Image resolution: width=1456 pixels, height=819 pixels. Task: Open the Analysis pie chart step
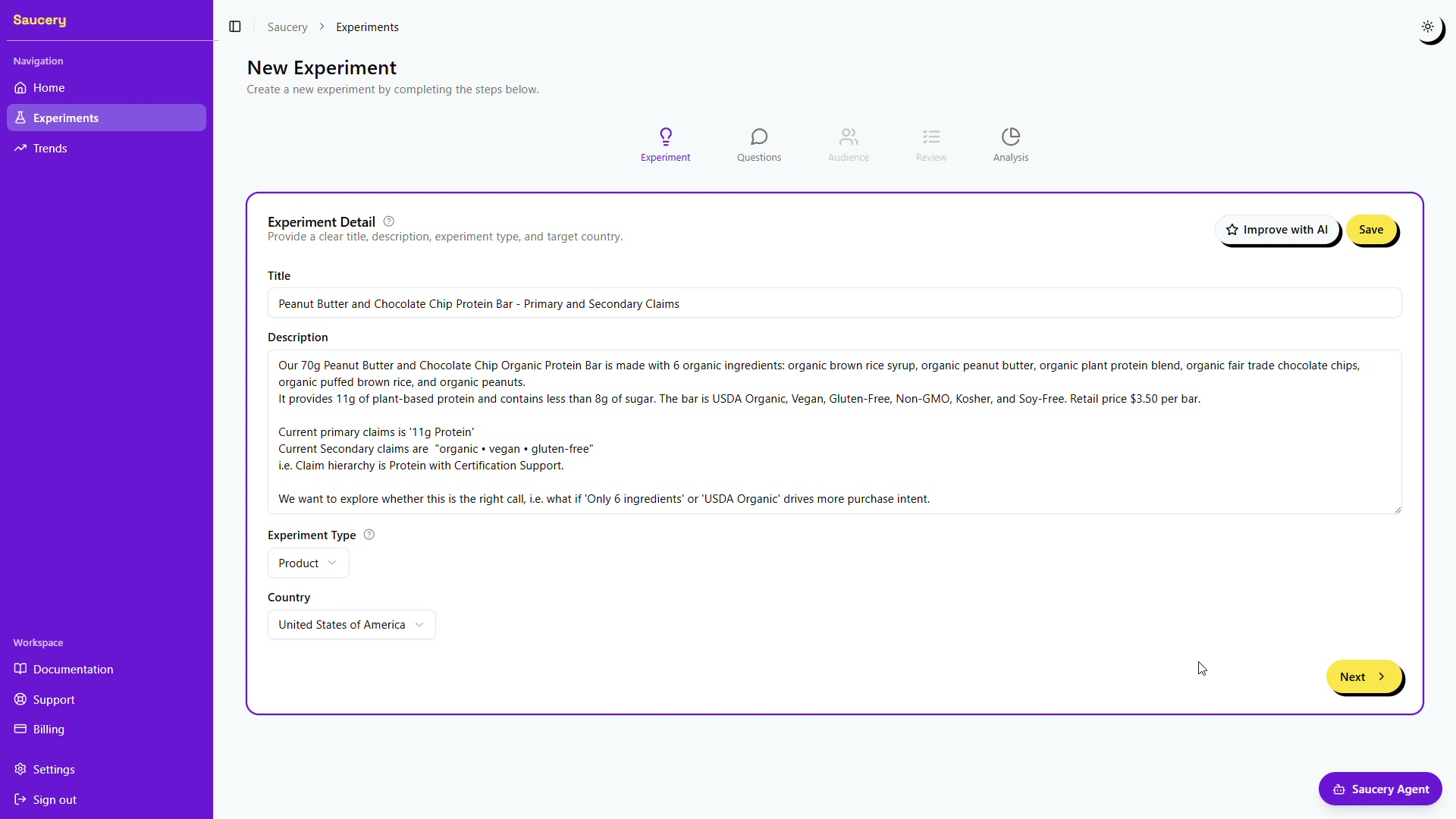click(1010, 137)
